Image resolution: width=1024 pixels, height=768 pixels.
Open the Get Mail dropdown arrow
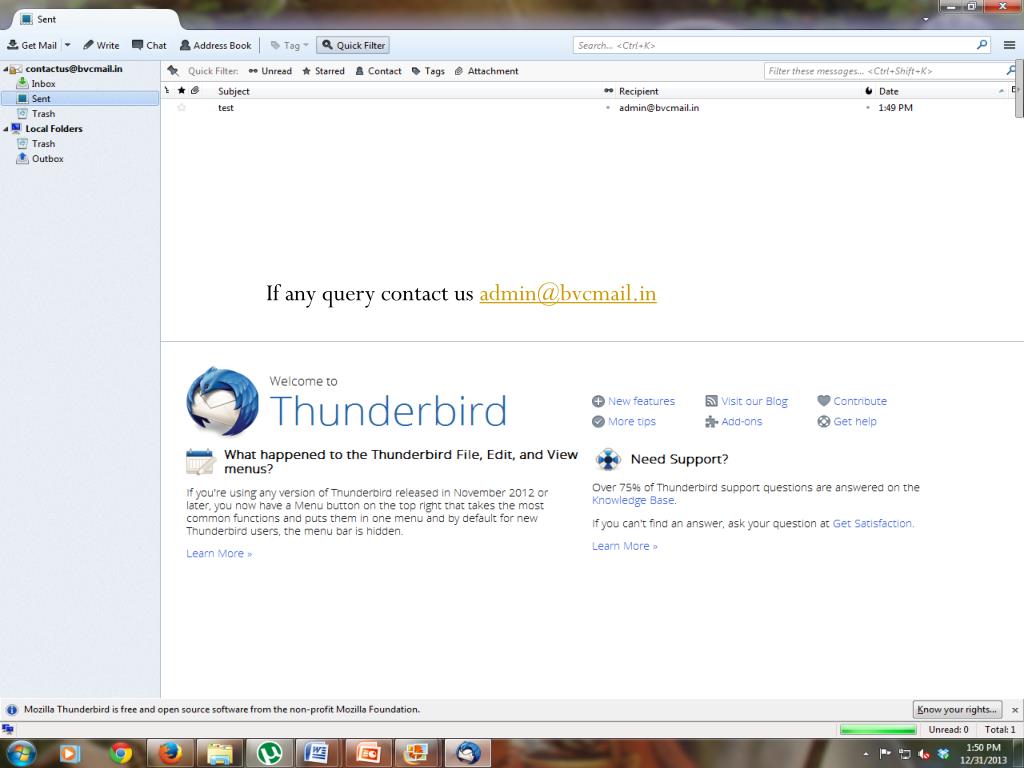[x=67, y=45]
